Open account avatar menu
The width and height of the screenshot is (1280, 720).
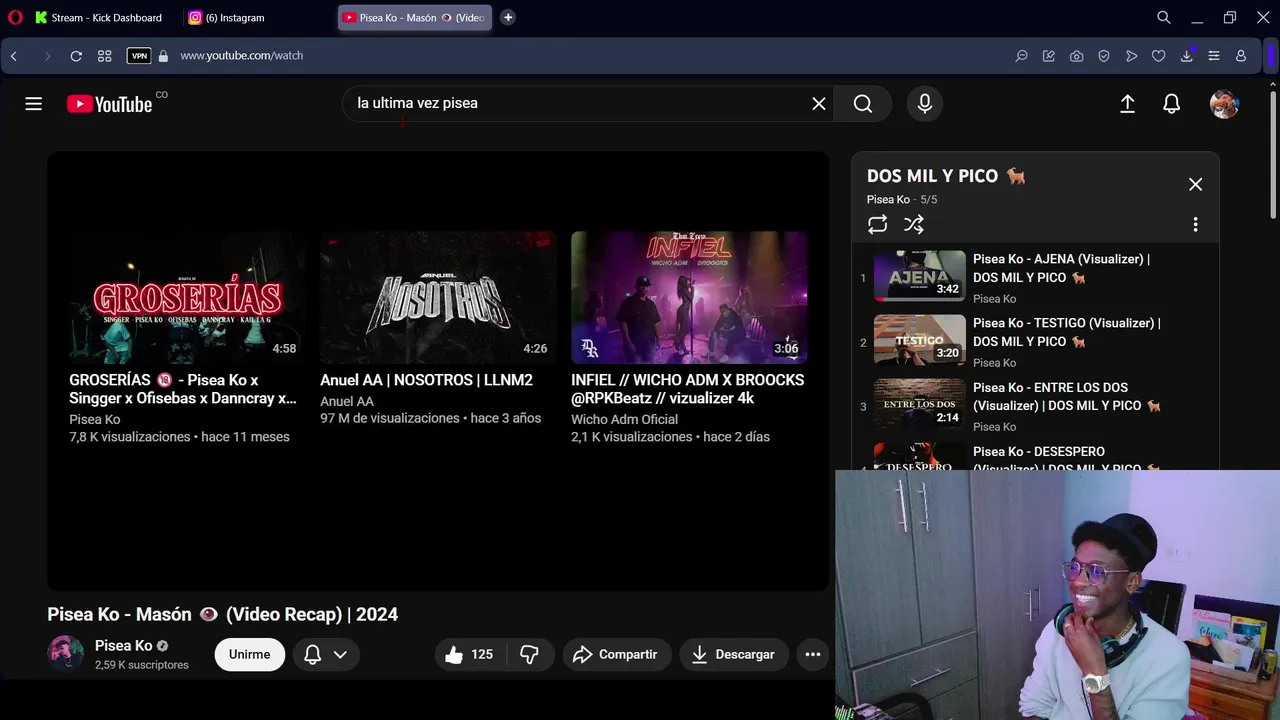pyautogui.click(x=1225, y=104)
